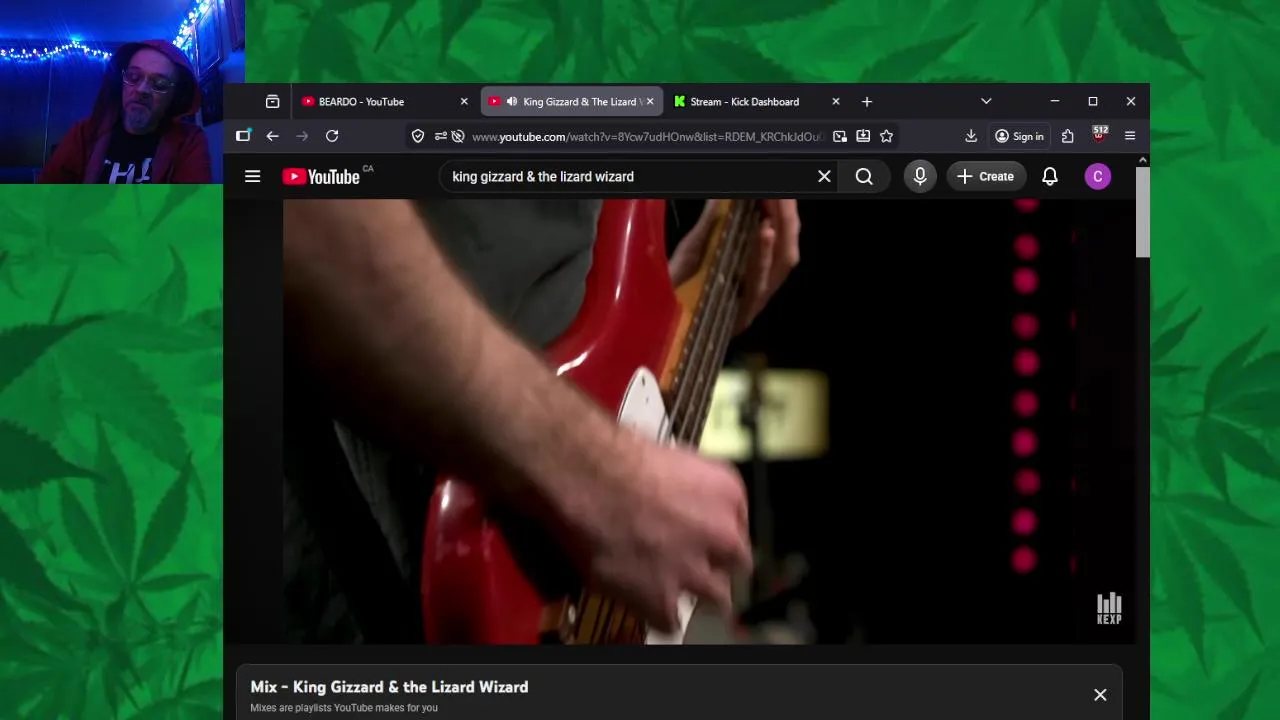This screenshot has height=720, width=1280.
Task: Mute the King Gizzard tab audio
Action: coord(512,101)
